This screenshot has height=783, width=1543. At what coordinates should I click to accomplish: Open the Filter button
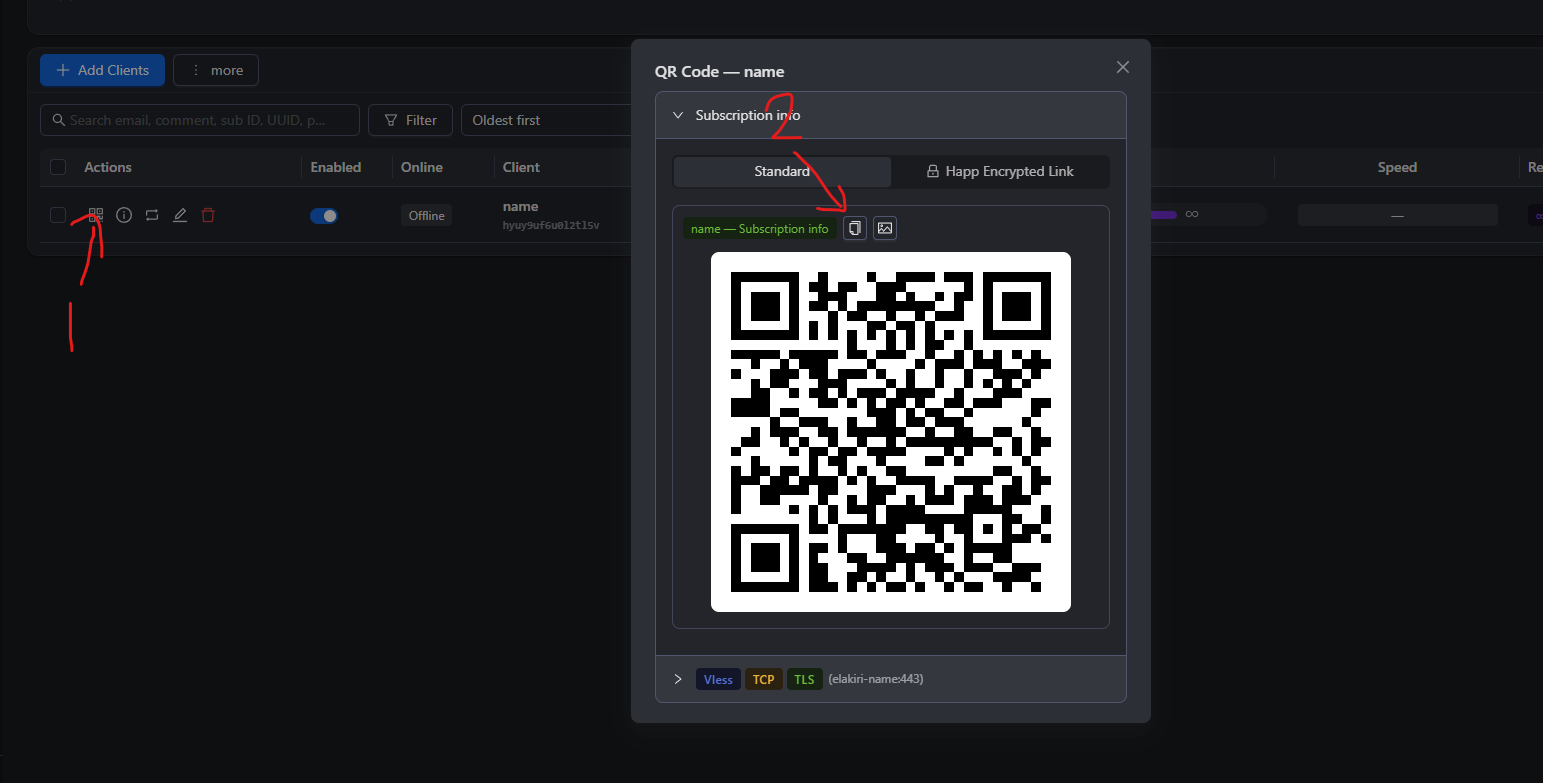[x=410, y=120]
